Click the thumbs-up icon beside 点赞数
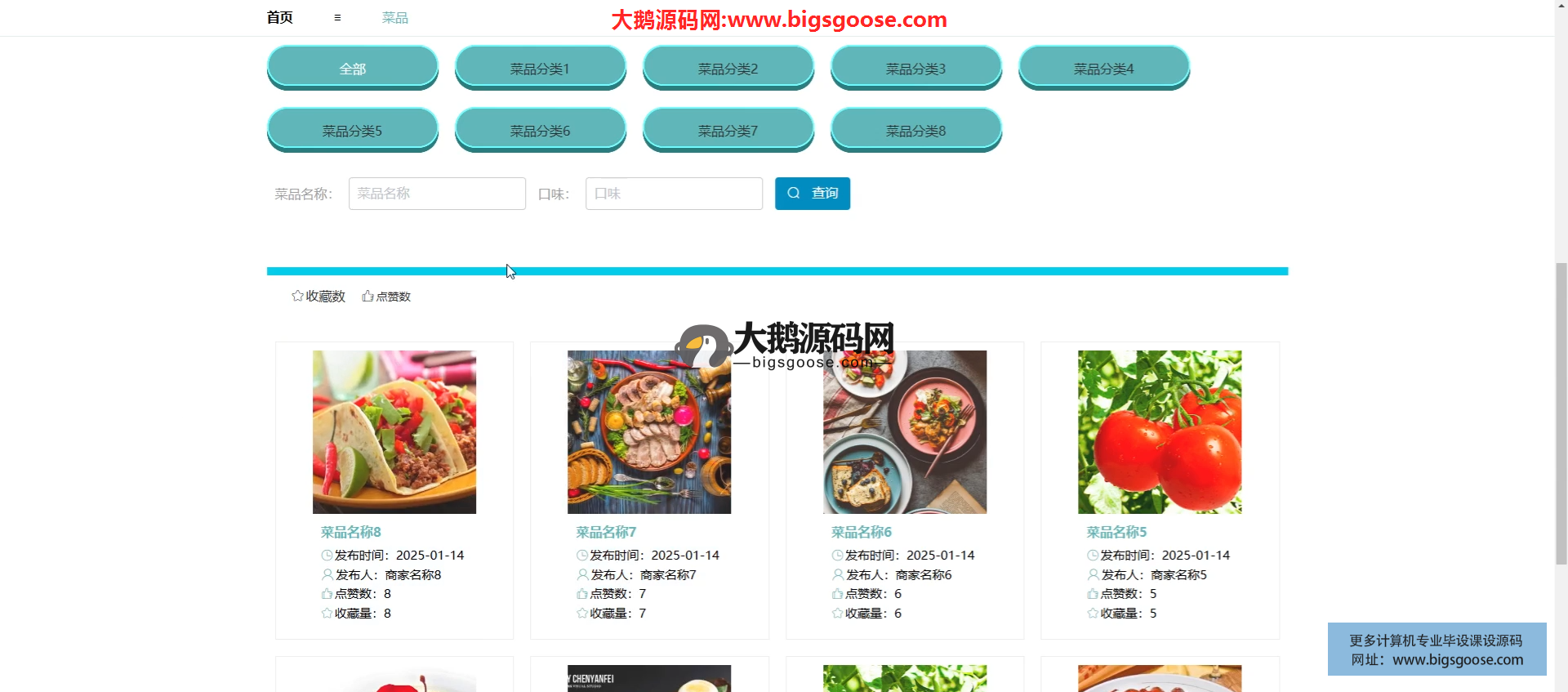 367,296
